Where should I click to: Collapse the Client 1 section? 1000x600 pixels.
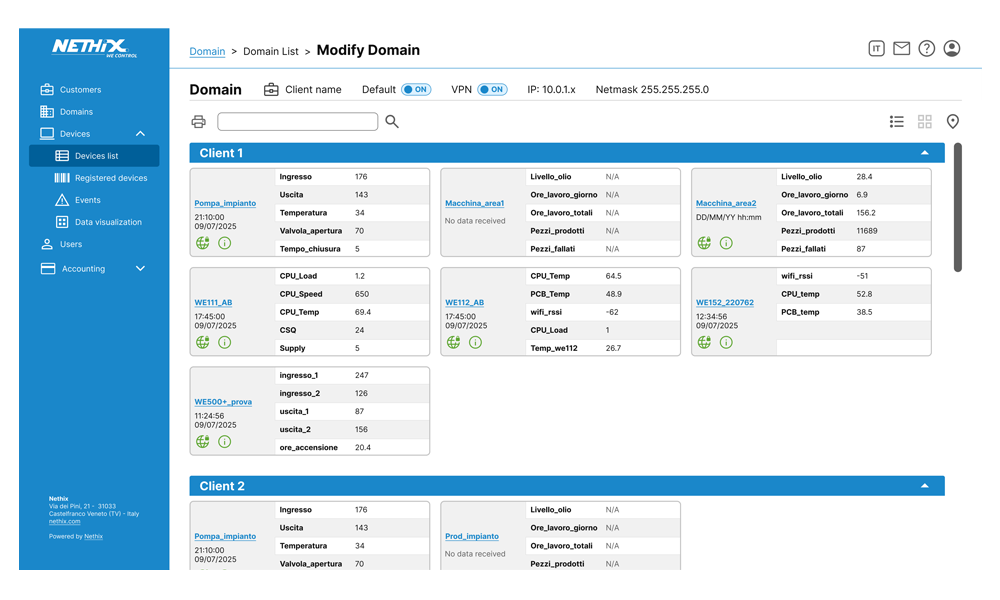coord(925,153)
